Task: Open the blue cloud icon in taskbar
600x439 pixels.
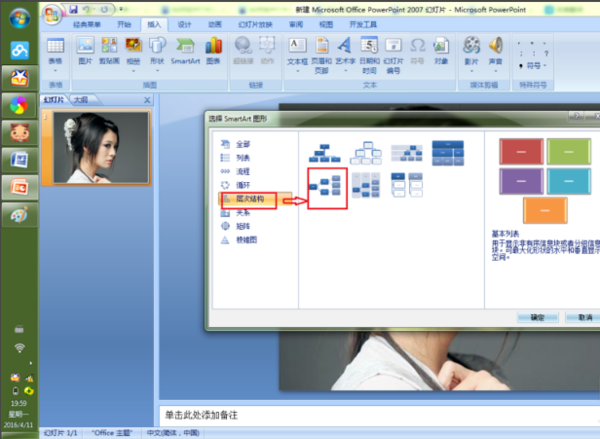Action: (x=20, y=50)
